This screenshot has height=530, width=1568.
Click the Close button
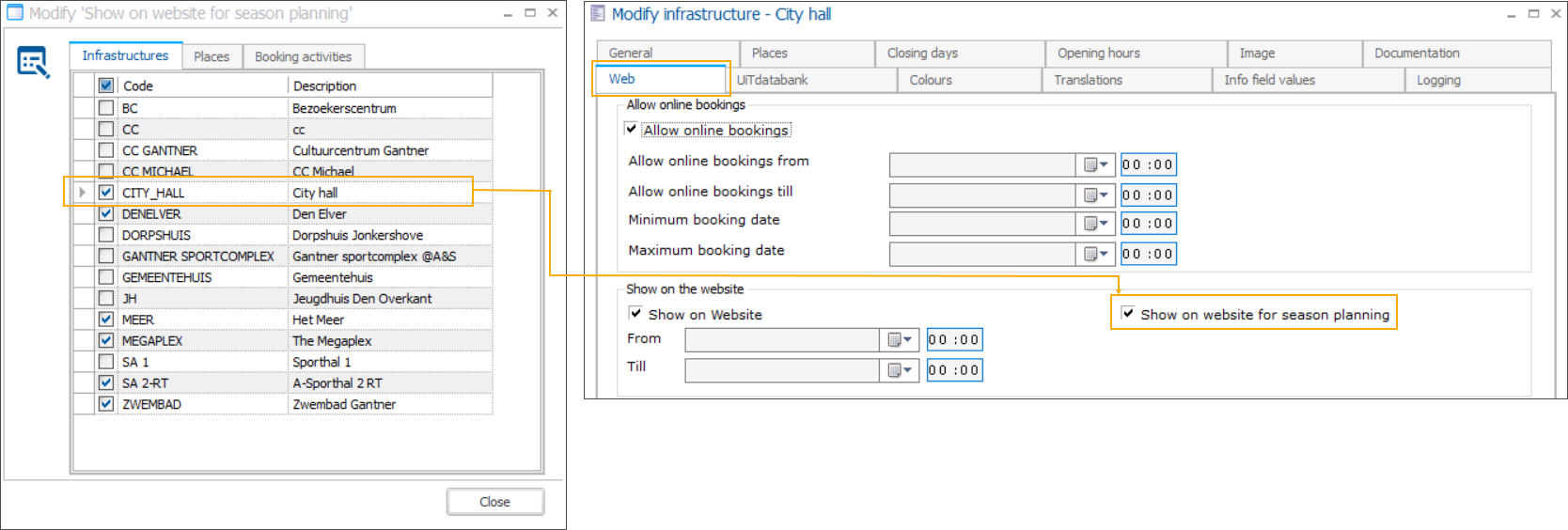(495, 502)
